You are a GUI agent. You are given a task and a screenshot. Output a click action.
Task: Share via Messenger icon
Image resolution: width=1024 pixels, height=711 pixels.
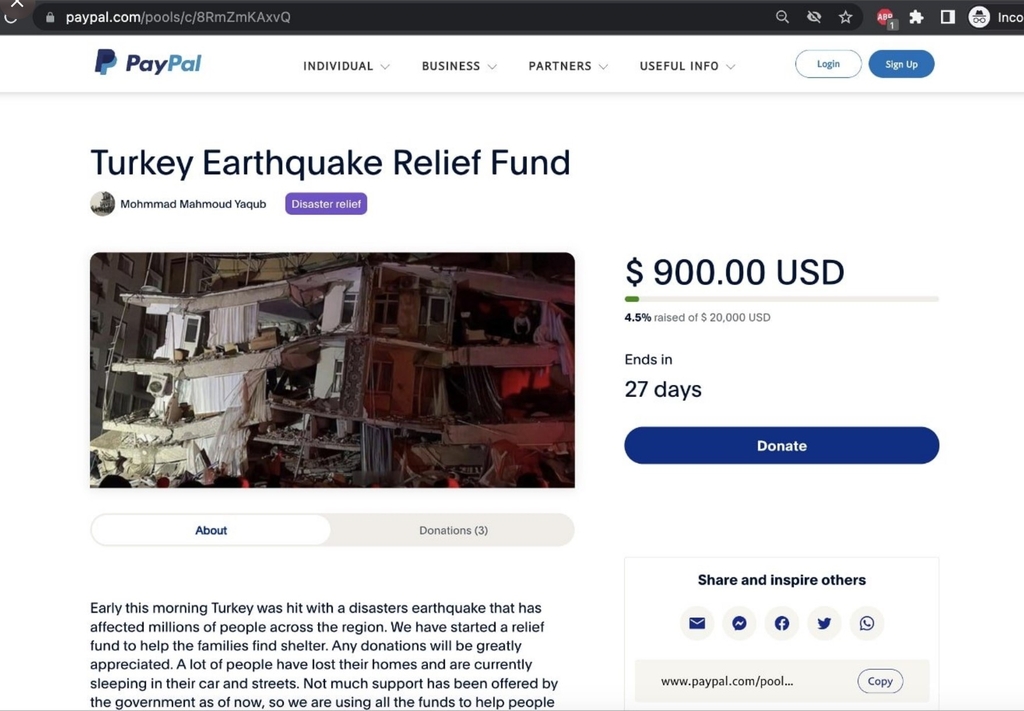(x=739, y=623)
